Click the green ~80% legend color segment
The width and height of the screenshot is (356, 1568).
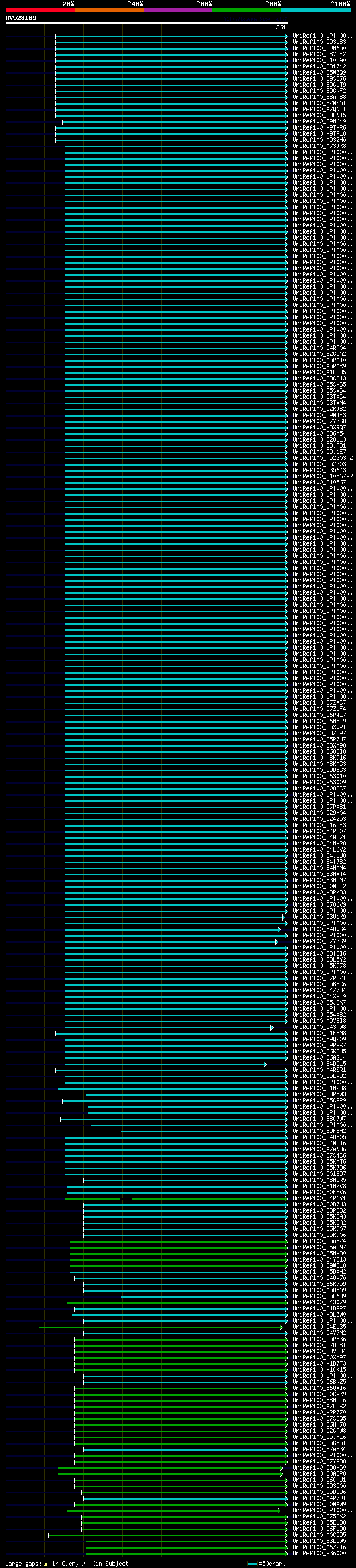(x=247, y=10)
